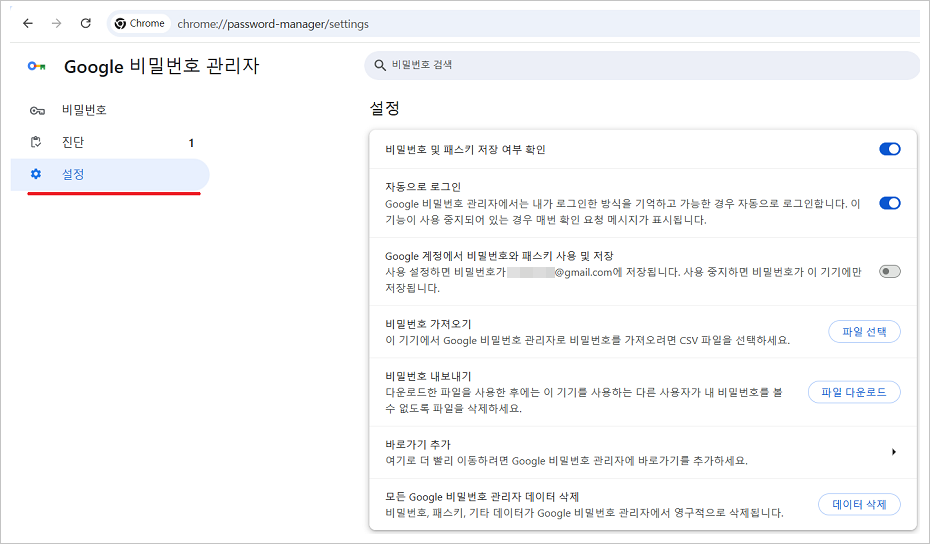The image size is (930, 544).
Task: Toggle 비밀번호 및 패스키 저장 여부 확인 switch
Action: point(890,149)
